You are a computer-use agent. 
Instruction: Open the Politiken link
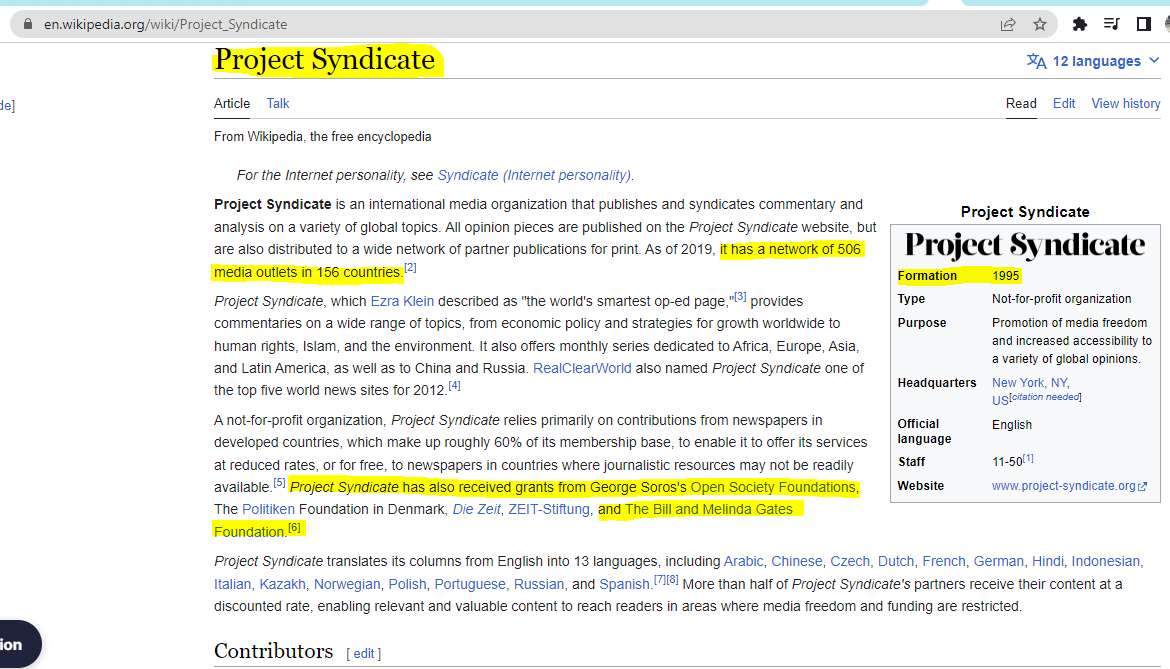269,509
